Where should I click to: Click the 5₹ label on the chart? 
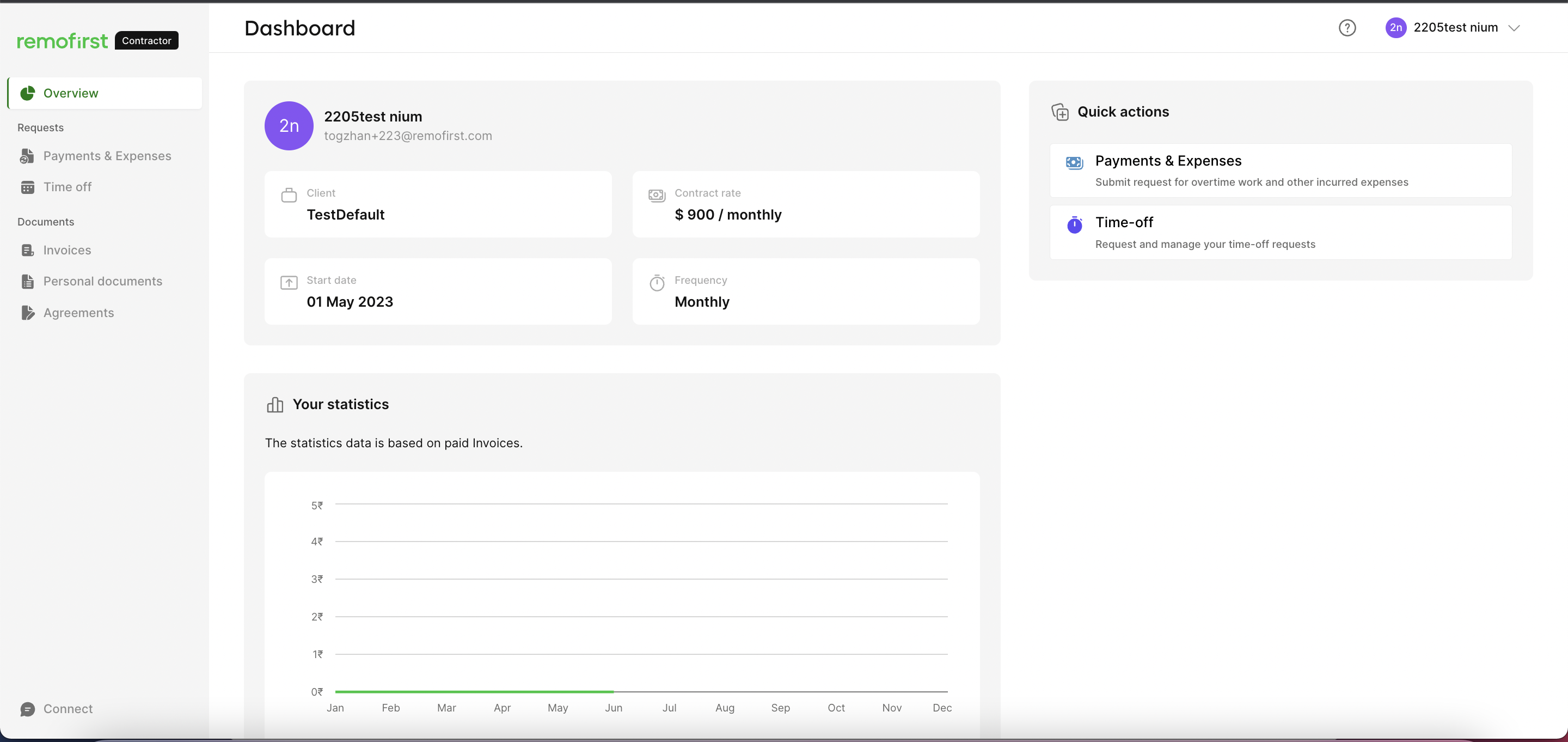point(316,505)
